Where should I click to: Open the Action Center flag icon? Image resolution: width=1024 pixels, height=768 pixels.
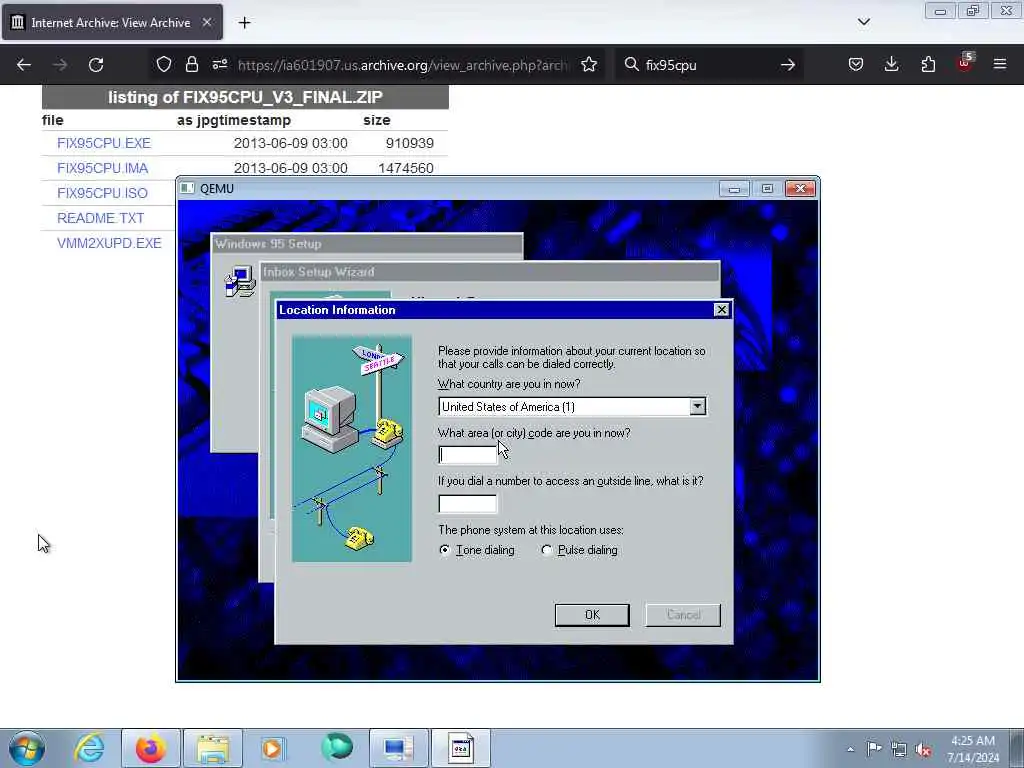(x=874, y=748)
